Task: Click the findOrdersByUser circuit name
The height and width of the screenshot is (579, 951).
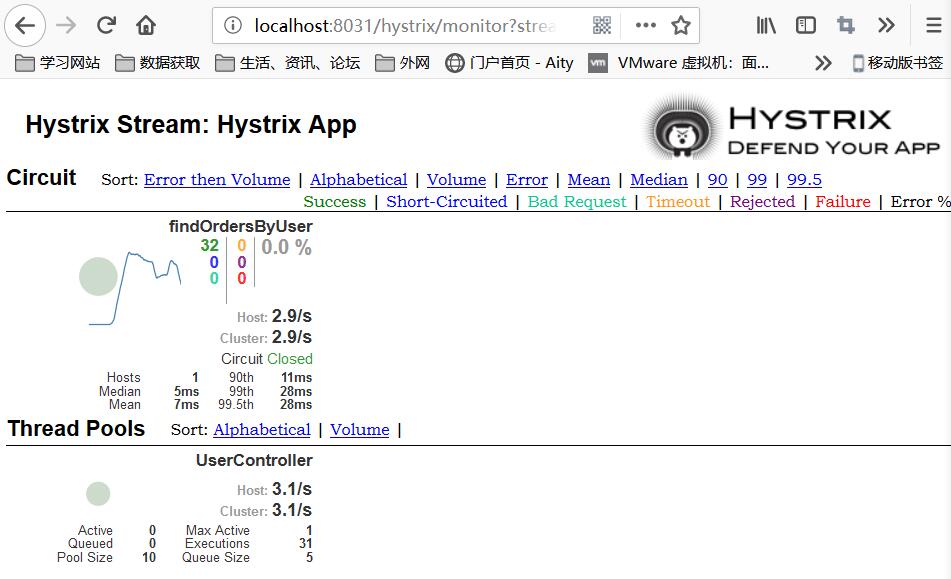Action: [x=241, y=227]
